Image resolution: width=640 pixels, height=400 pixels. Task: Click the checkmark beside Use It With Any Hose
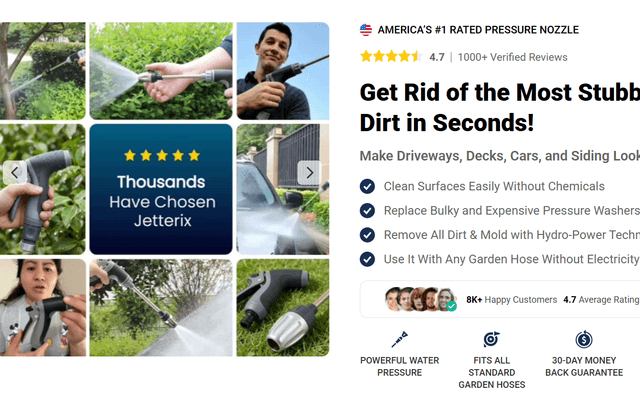click(367, 259)
